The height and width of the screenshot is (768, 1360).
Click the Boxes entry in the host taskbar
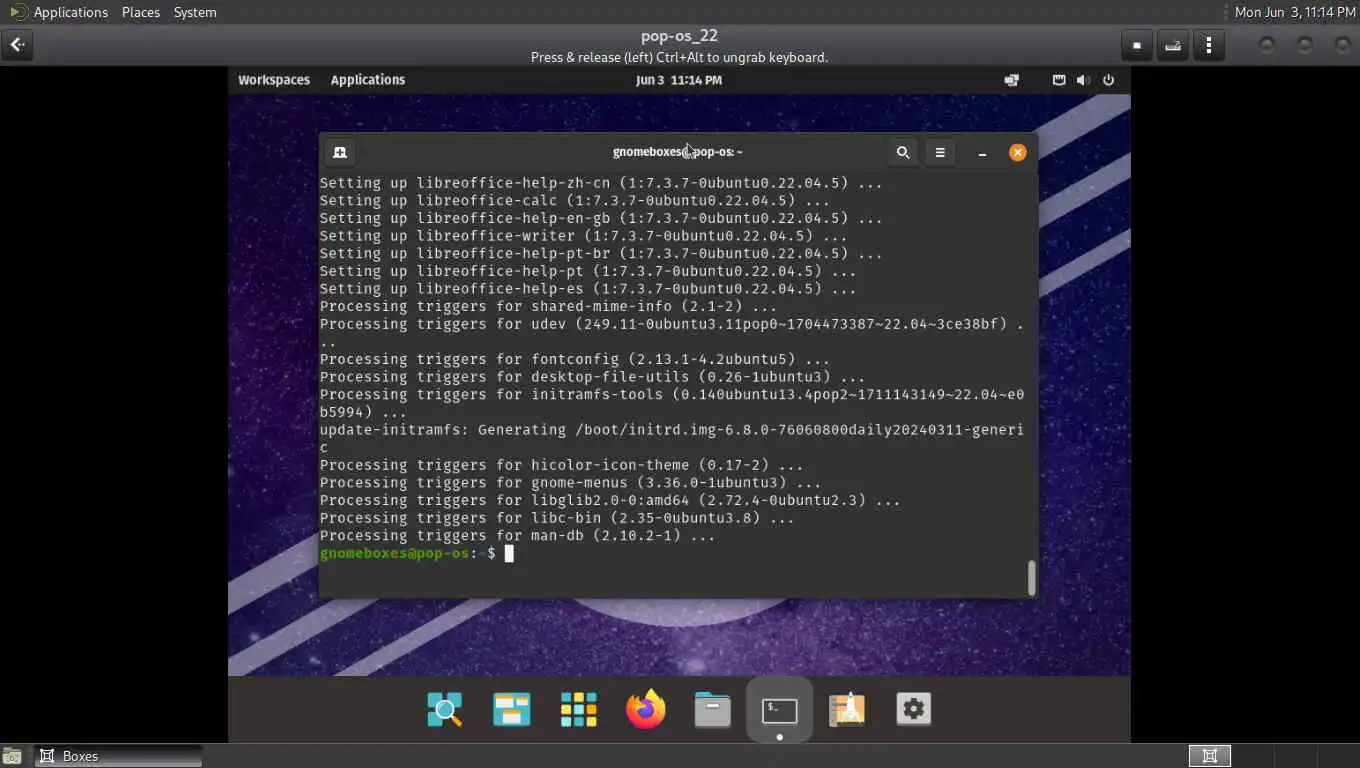(x=119, y=756)
